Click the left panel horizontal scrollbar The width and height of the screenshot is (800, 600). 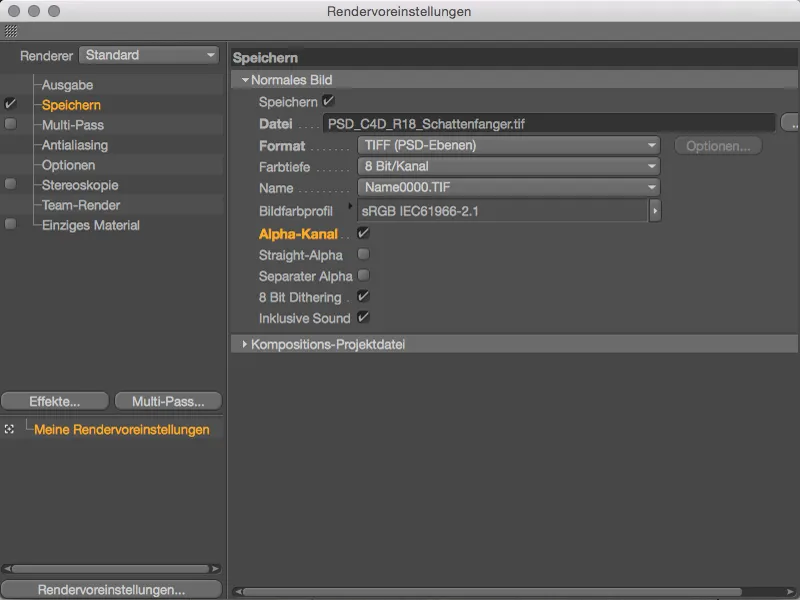tap(111, 568)
